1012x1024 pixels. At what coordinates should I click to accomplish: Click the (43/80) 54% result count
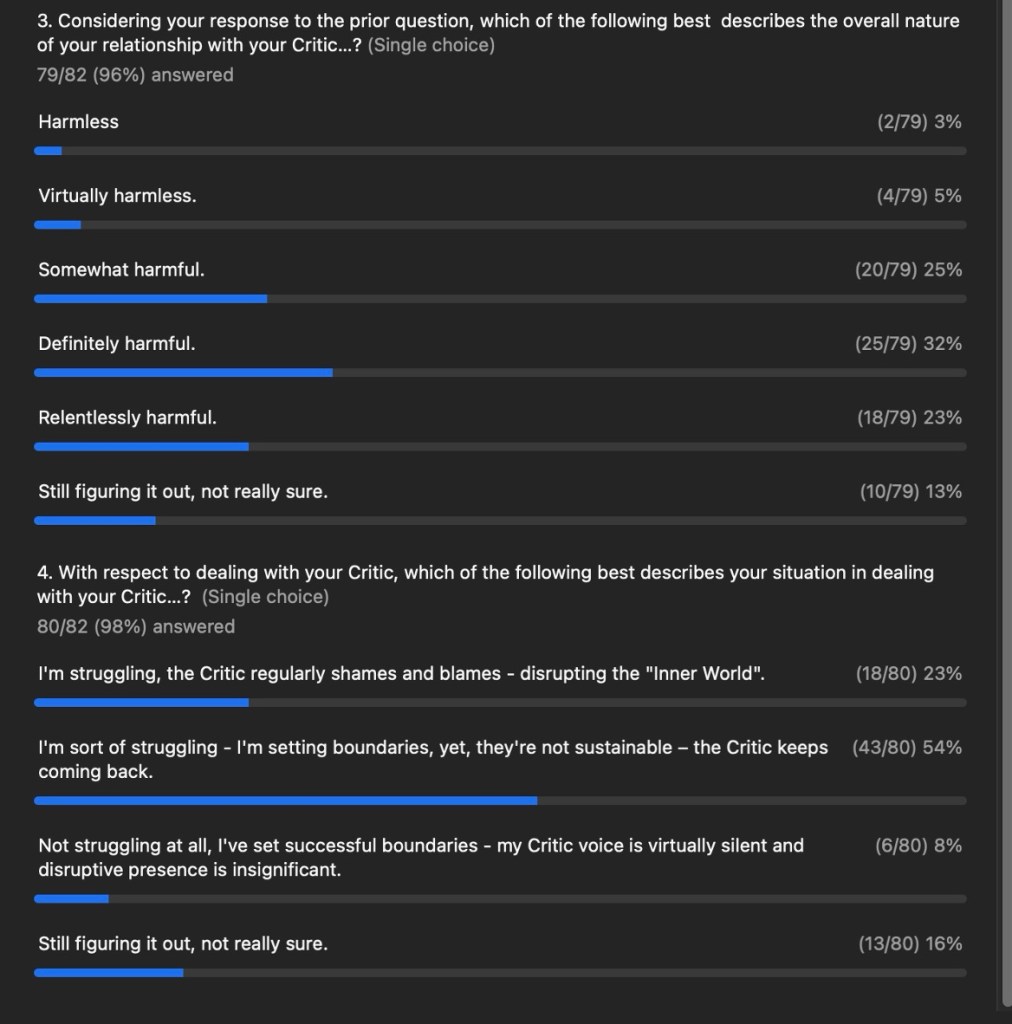coord(906,748)
